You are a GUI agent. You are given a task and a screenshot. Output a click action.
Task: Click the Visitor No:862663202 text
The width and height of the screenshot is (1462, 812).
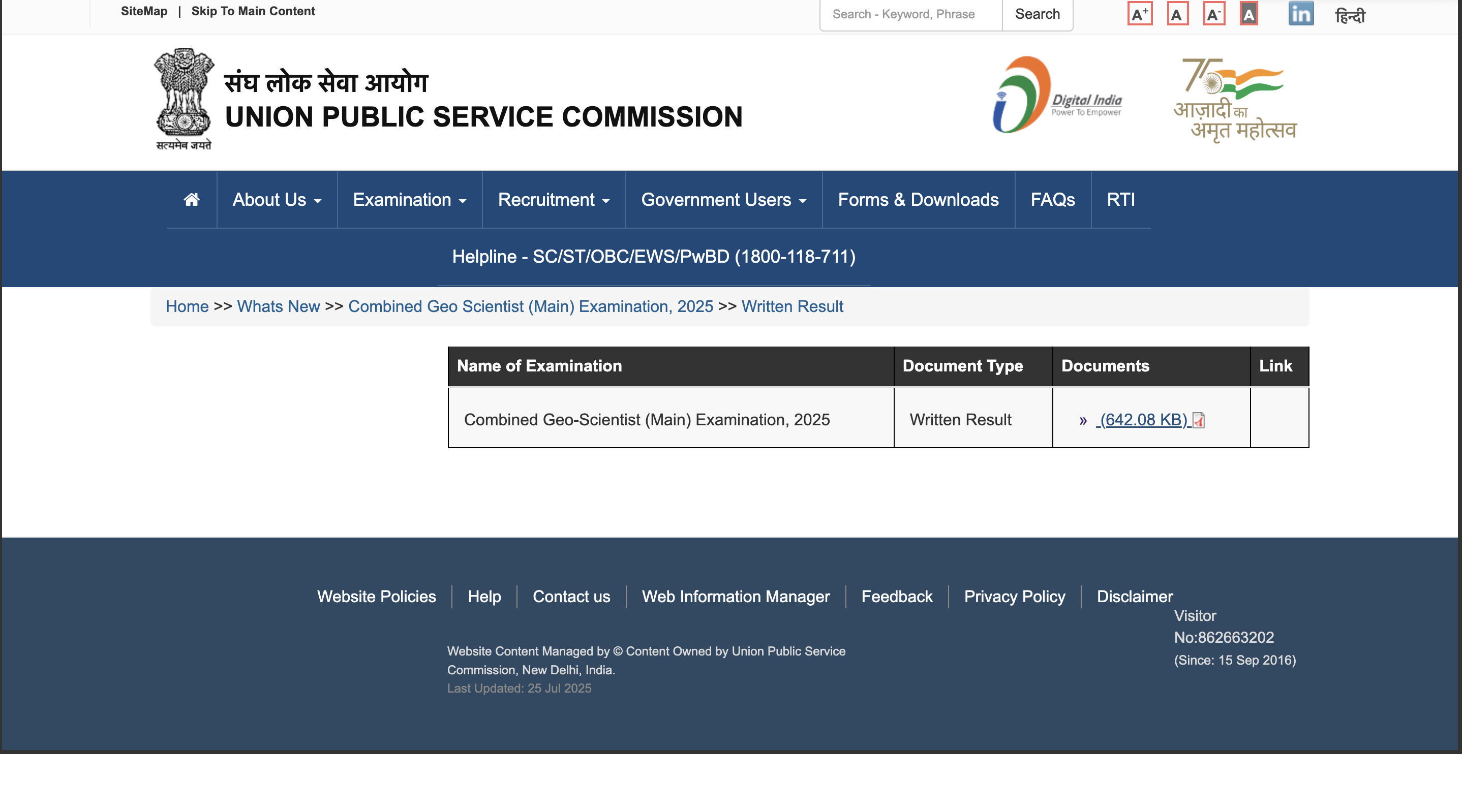(x=1224, y=627)
